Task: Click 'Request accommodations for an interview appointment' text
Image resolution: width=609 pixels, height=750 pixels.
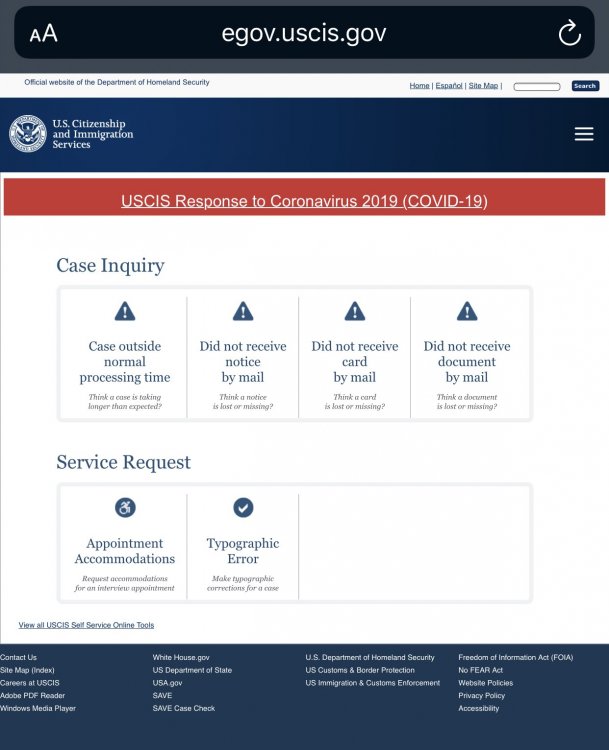Action: (125, 583)
